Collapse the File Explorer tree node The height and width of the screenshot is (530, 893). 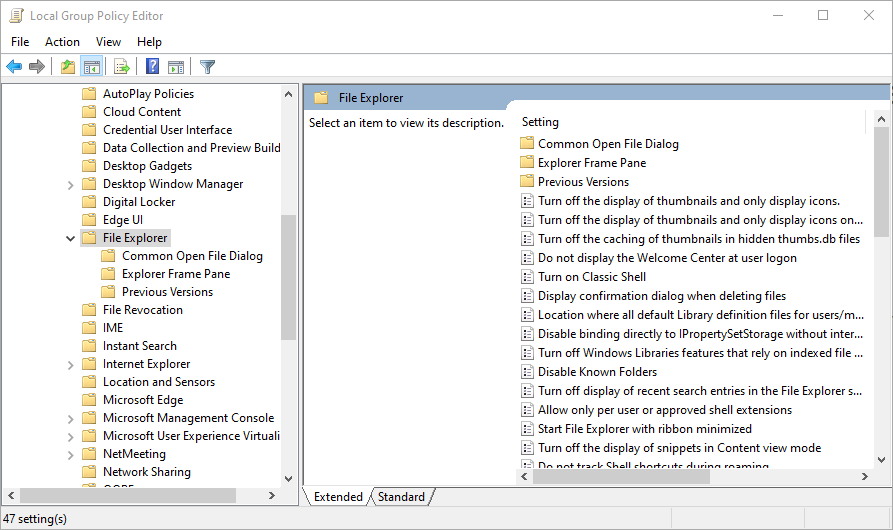pyautogui.click(x=70, y=239)
